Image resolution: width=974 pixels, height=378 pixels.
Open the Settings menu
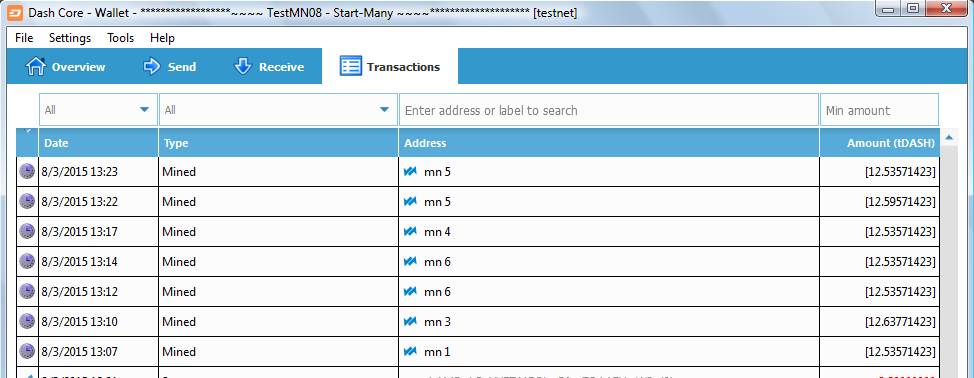click(x=70, y=38)
